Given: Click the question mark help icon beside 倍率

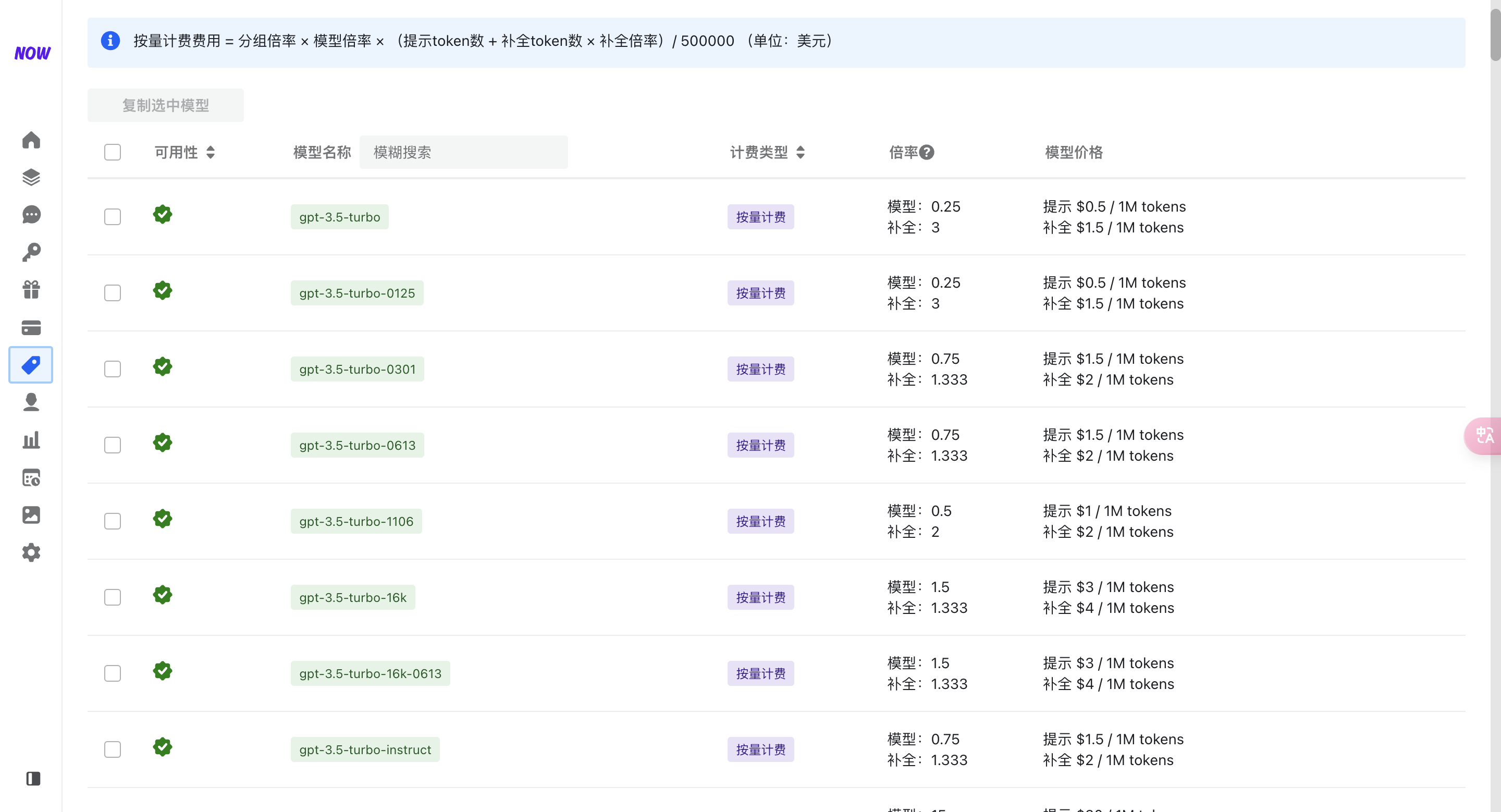Looking at the screenshot, I should (x=927, y=153).
